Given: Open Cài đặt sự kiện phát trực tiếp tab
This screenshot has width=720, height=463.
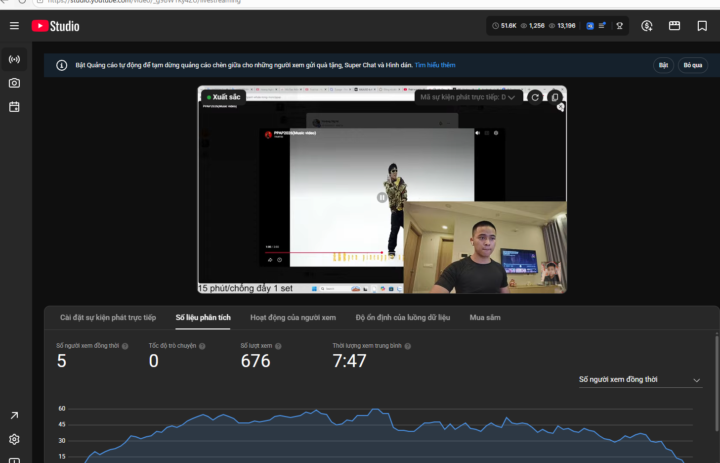Looking at the screenshot, I should (108, 317).
